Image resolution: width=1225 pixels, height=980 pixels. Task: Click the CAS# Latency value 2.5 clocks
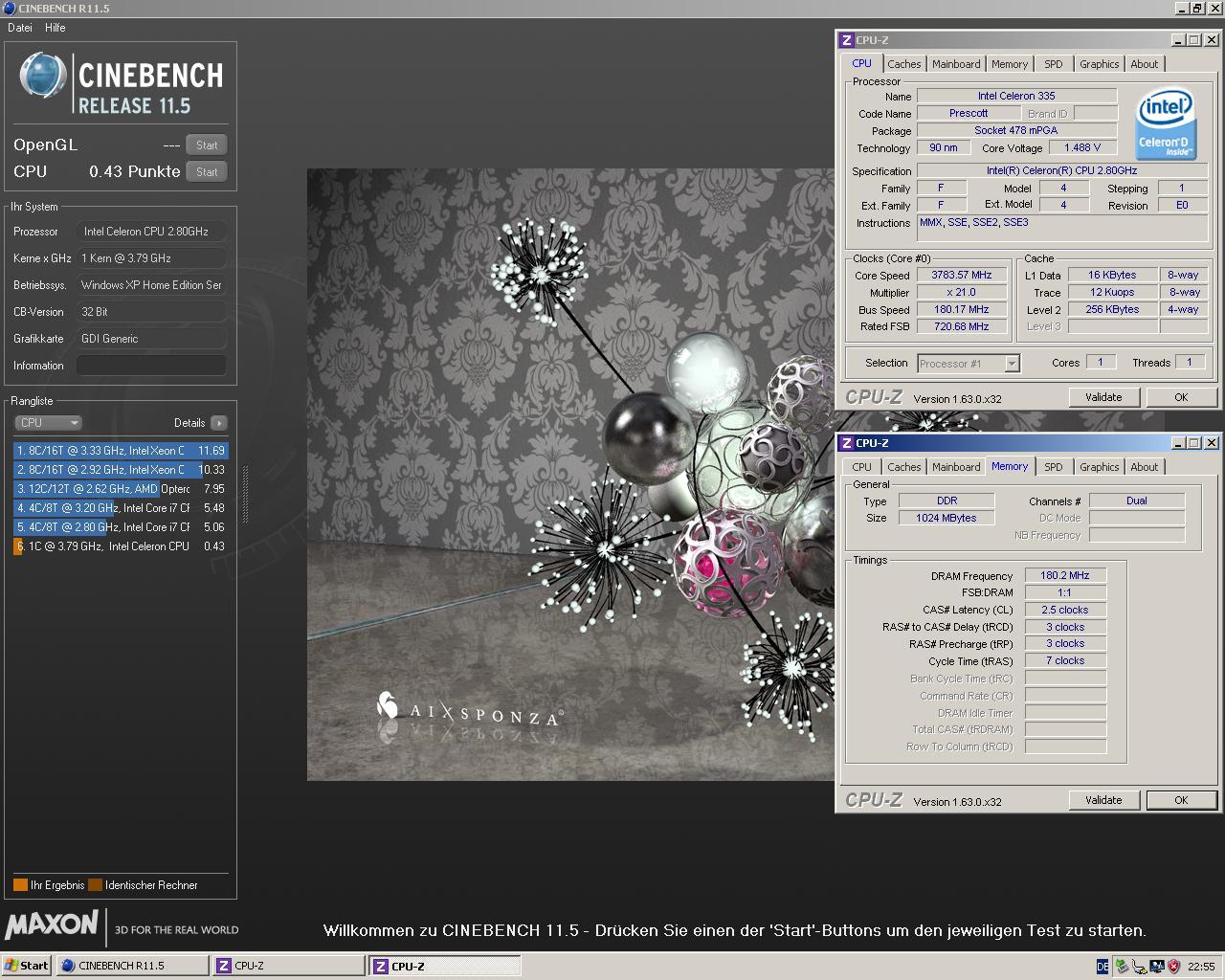click(x=1065, y=610)
